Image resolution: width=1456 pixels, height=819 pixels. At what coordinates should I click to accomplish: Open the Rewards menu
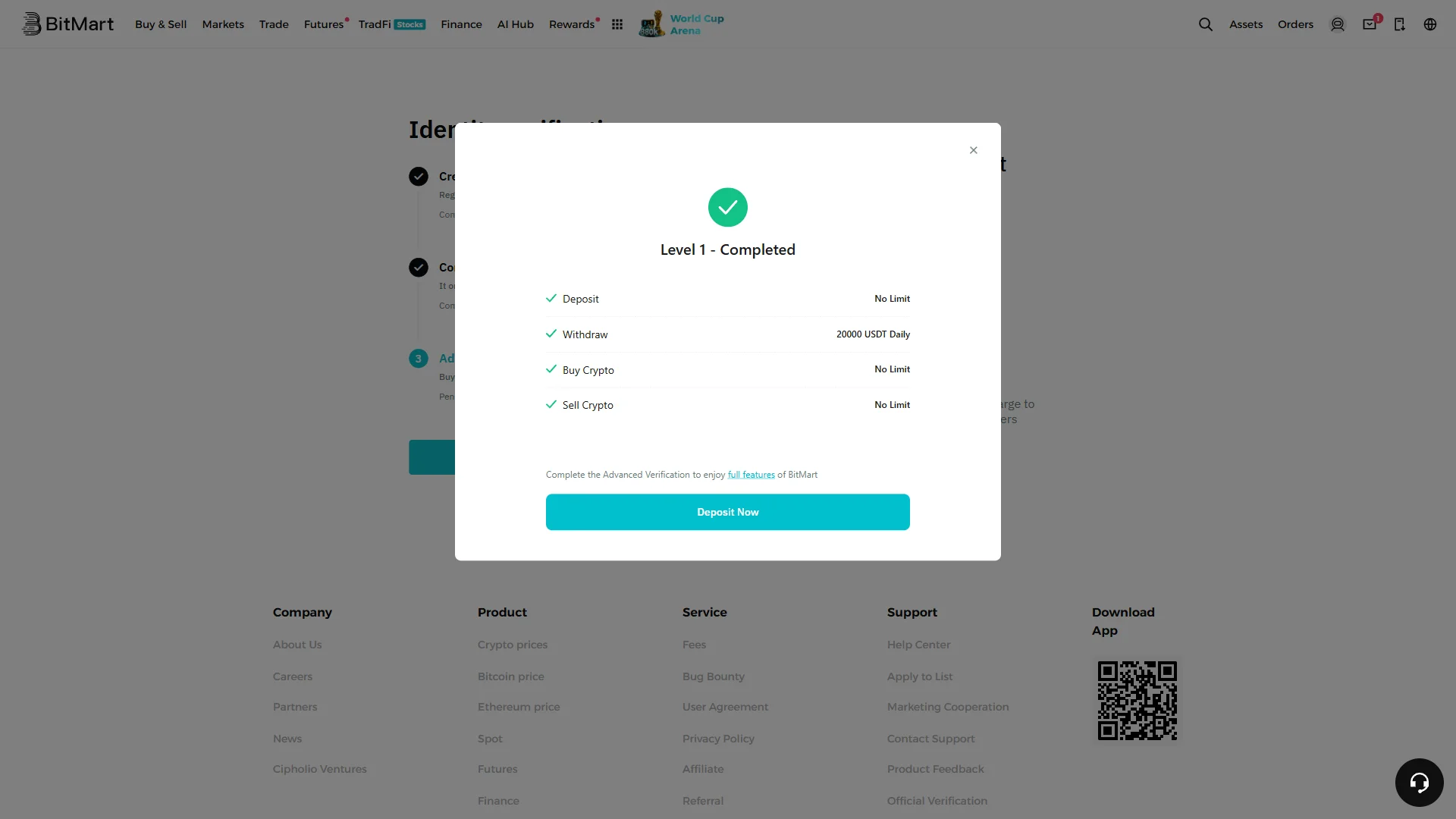(572, 24)
